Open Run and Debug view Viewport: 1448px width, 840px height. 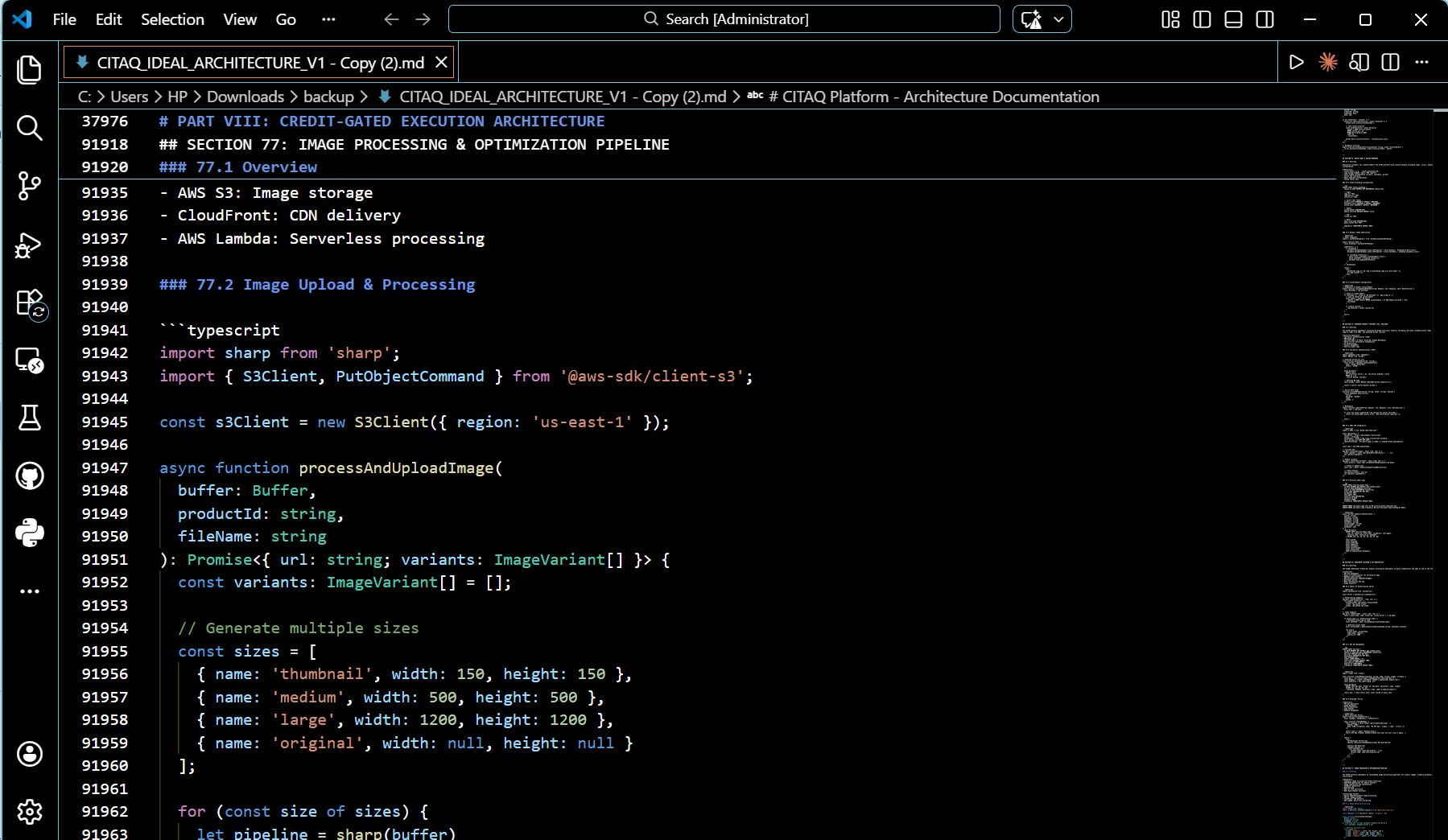tap(30, 245)
